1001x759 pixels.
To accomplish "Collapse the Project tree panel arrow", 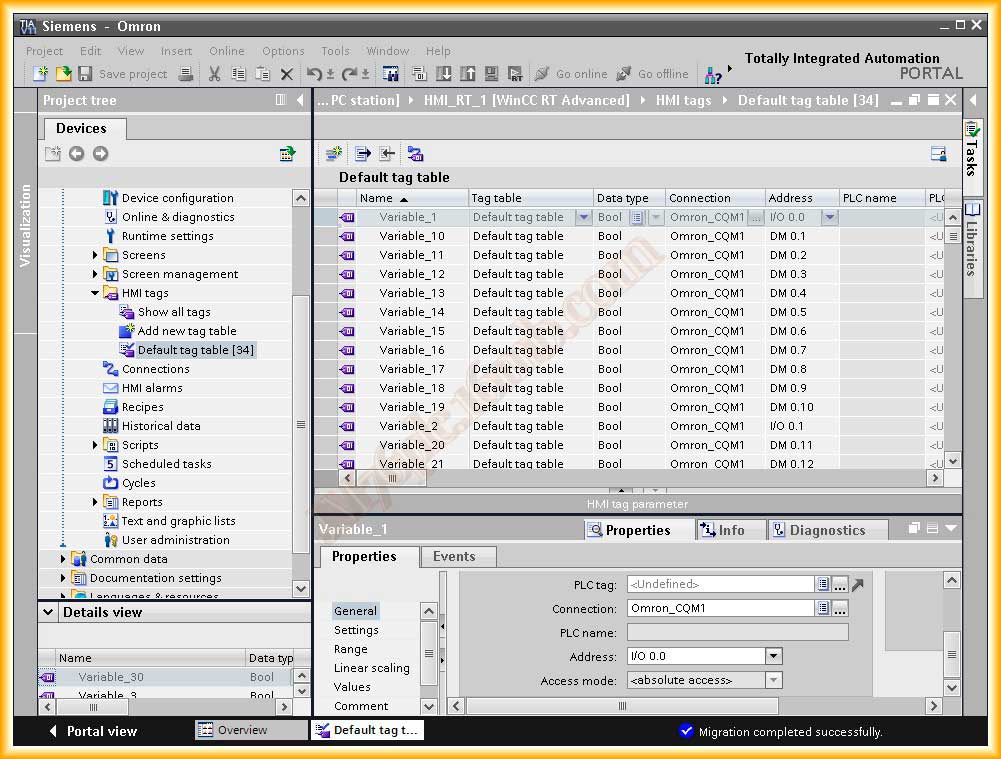I will click(x=300, y=100).
